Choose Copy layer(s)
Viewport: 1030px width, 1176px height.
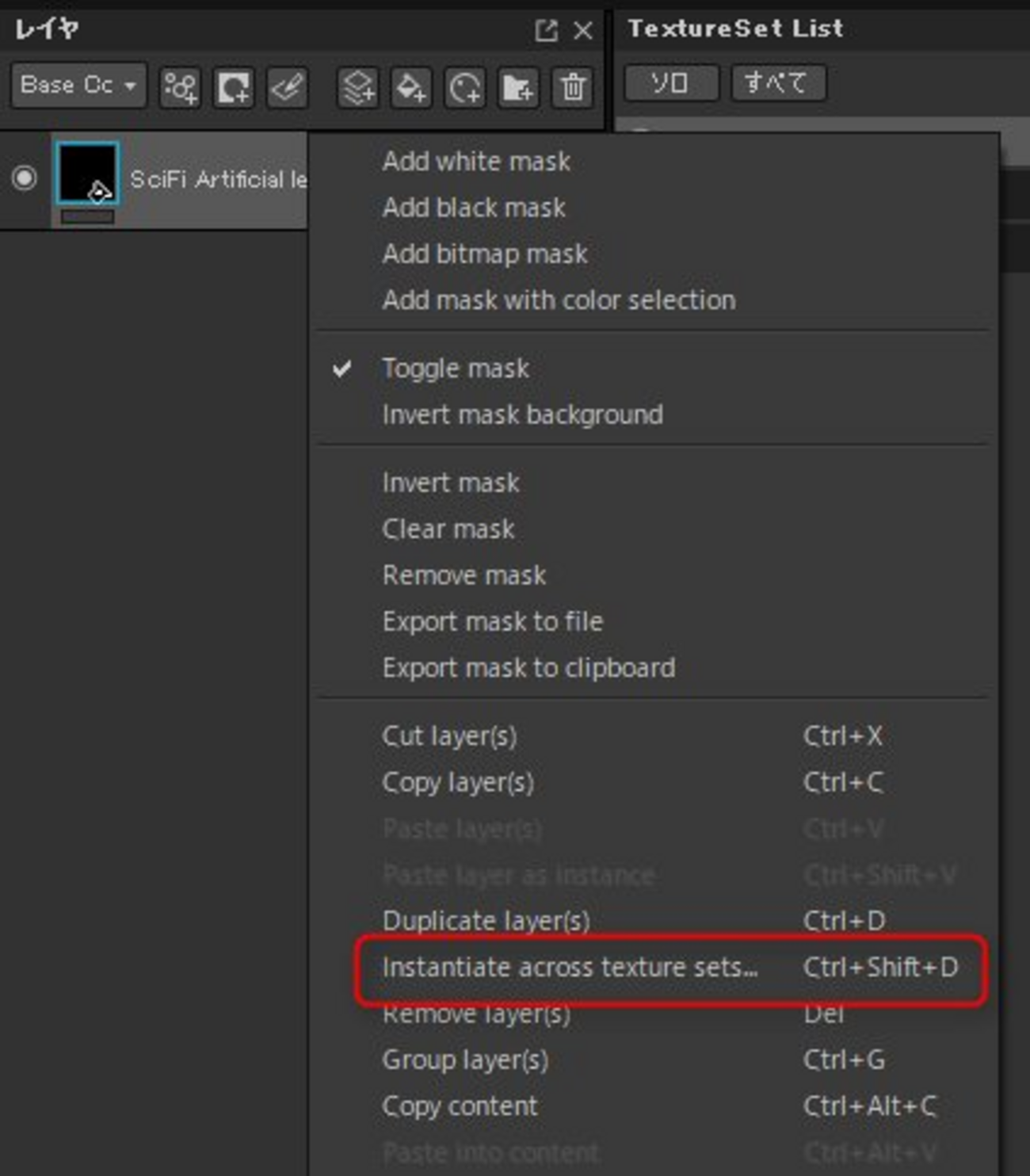[652, 782]
